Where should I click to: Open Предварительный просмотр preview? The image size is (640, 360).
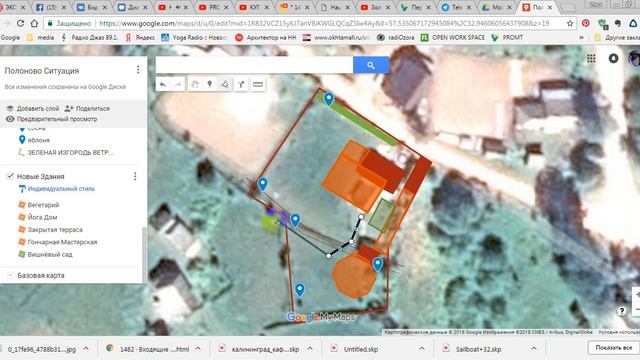(x=52, y=119)
